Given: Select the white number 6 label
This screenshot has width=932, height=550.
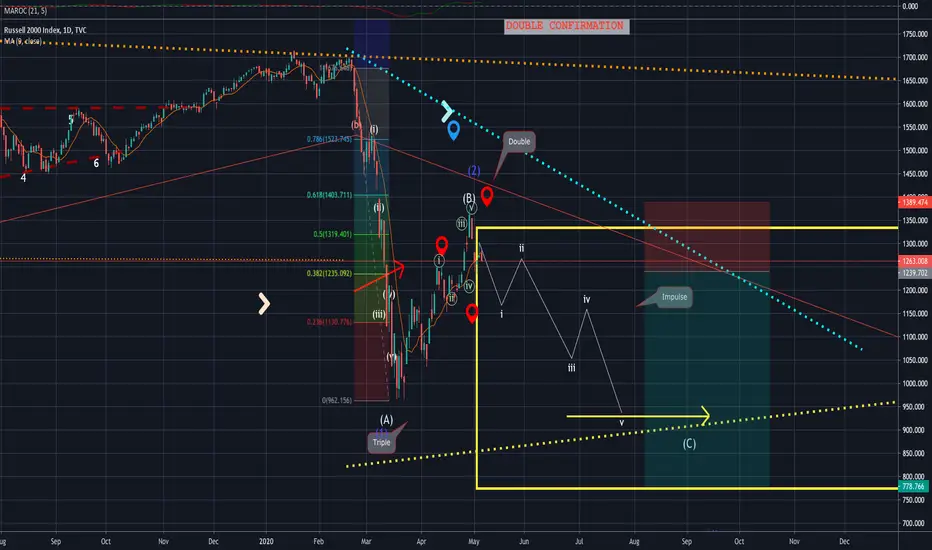Looking at the screenshot, I should 96,163.
